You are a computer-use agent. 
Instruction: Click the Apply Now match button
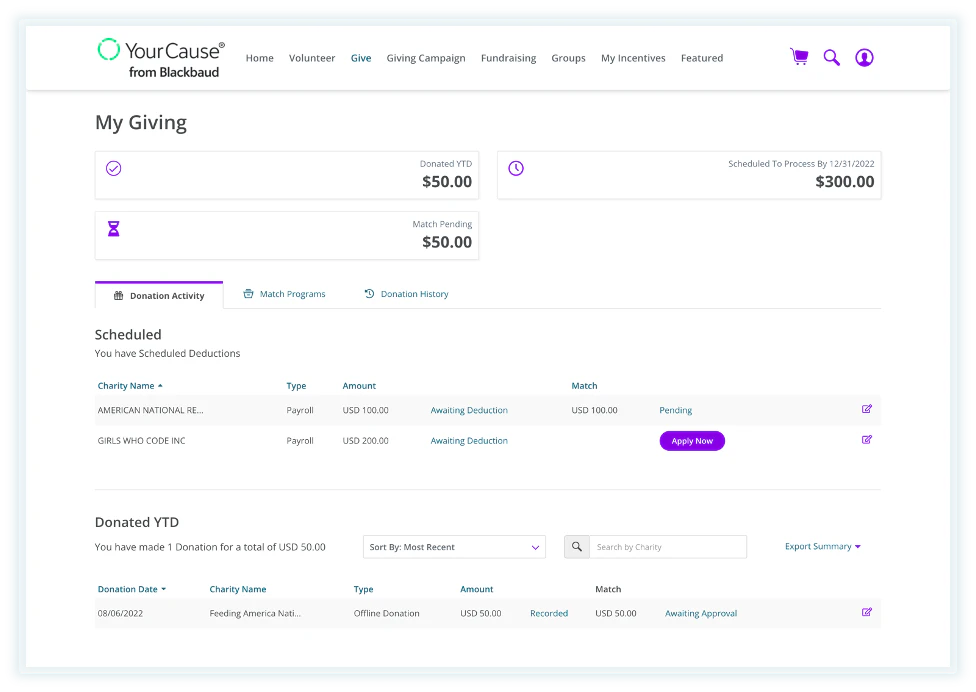[691, 440]
